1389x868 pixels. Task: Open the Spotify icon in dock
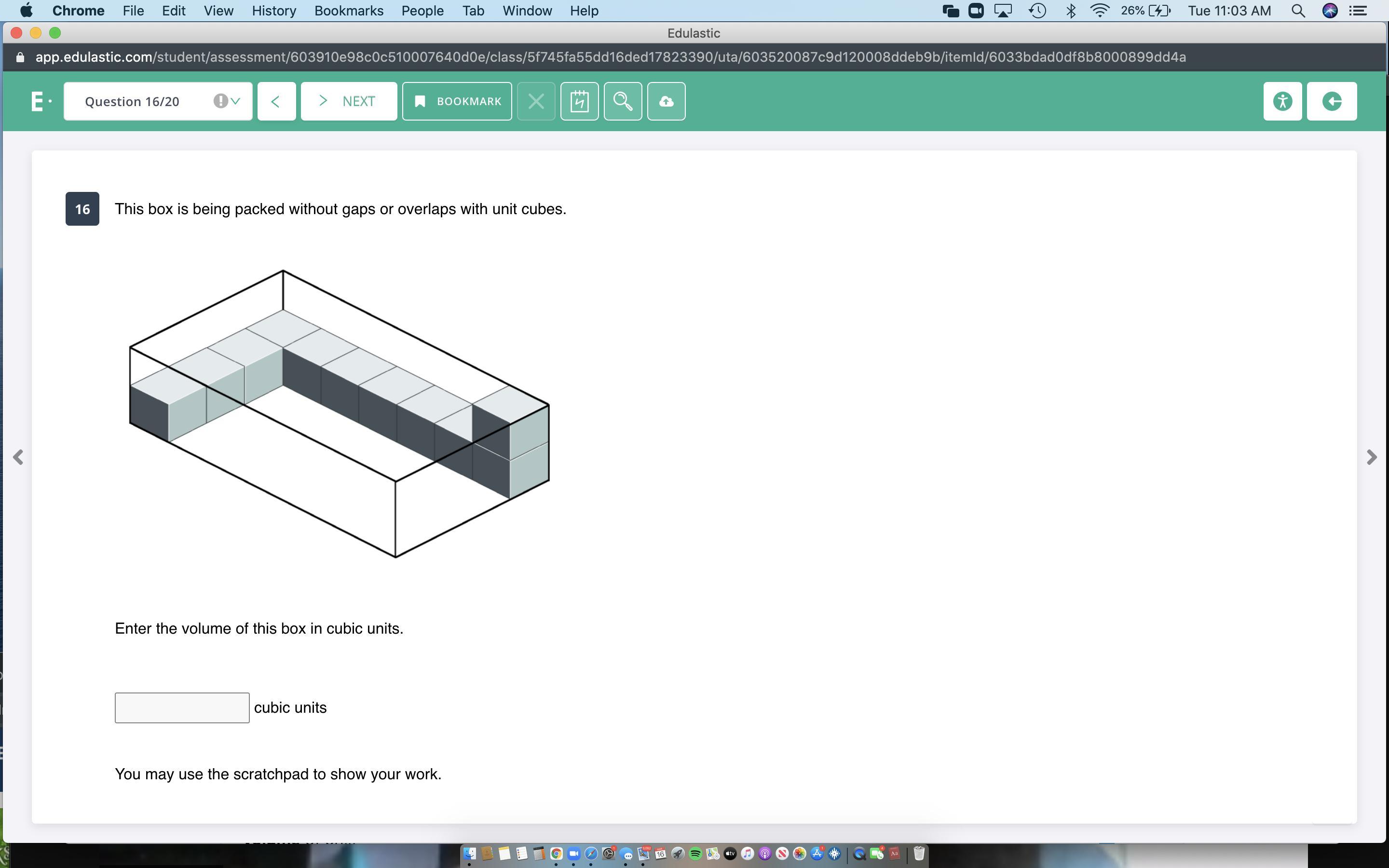tap(695, 854)
